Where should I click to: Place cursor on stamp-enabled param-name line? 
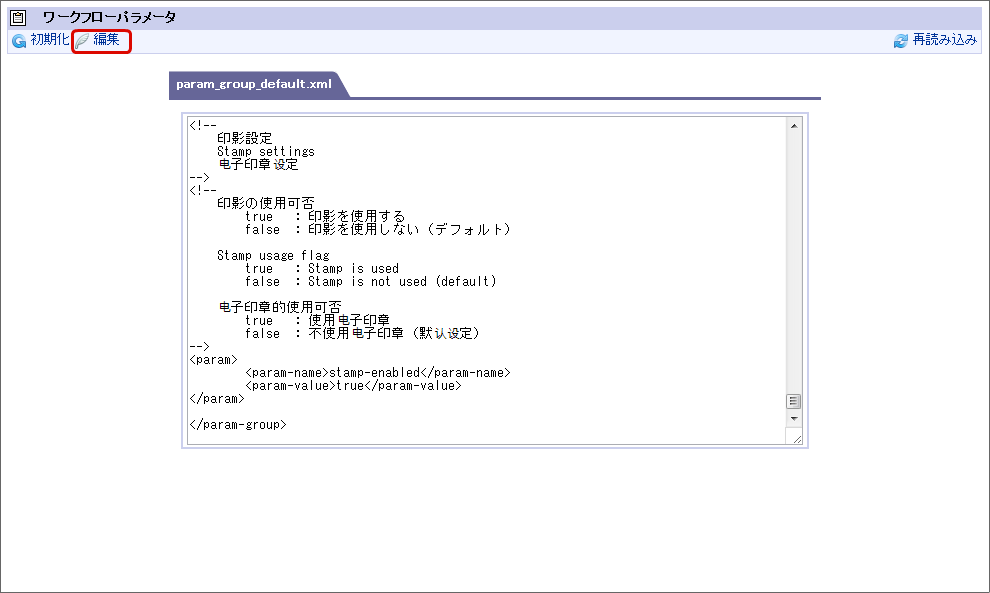click(x=377, y=373)
